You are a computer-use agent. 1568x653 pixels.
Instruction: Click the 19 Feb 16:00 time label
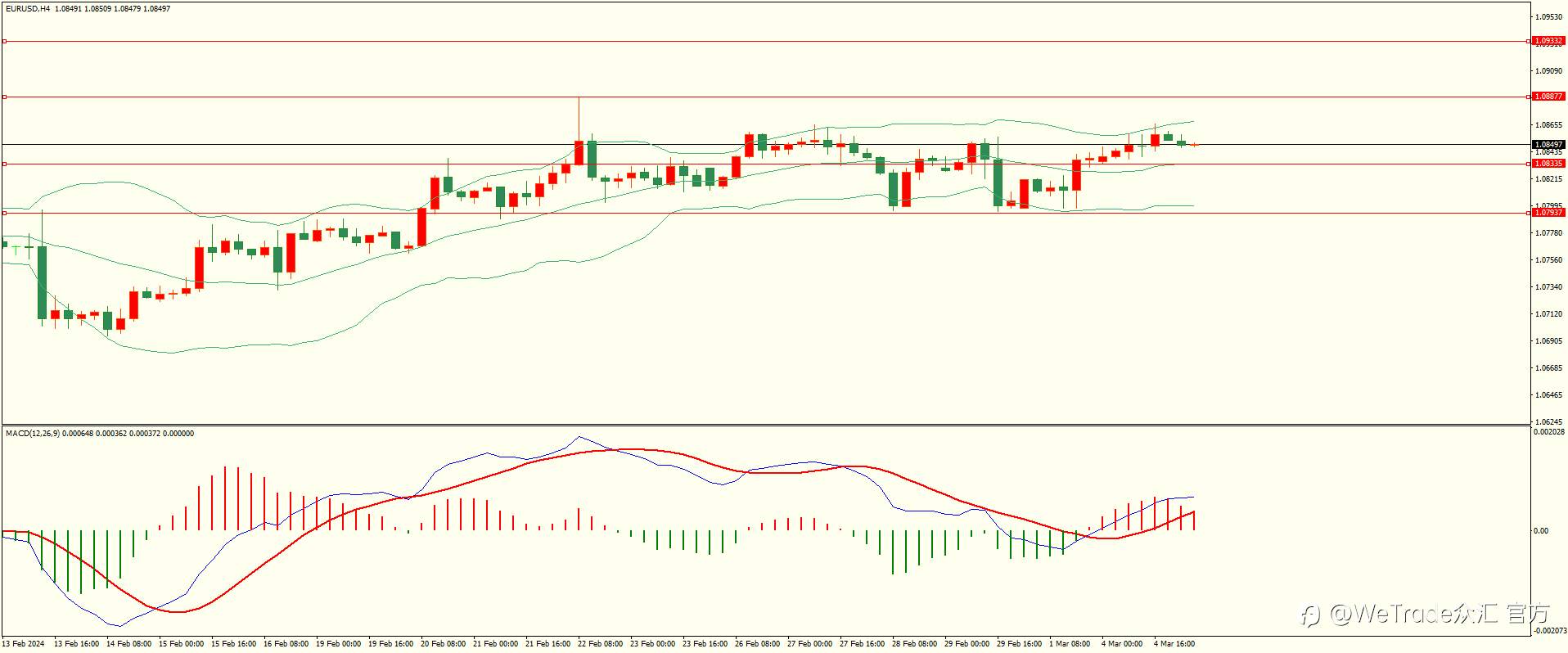[391, 644]
